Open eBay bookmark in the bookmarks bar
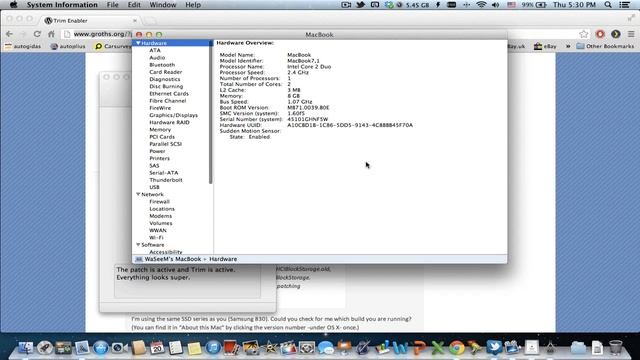 [545, 46]
